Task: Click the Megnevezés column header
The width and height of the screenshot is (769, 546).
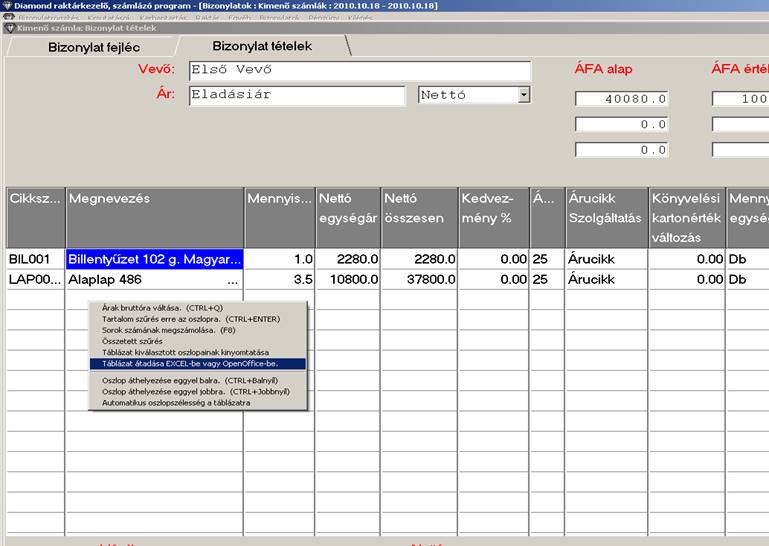Action: [x=154, y=217]
